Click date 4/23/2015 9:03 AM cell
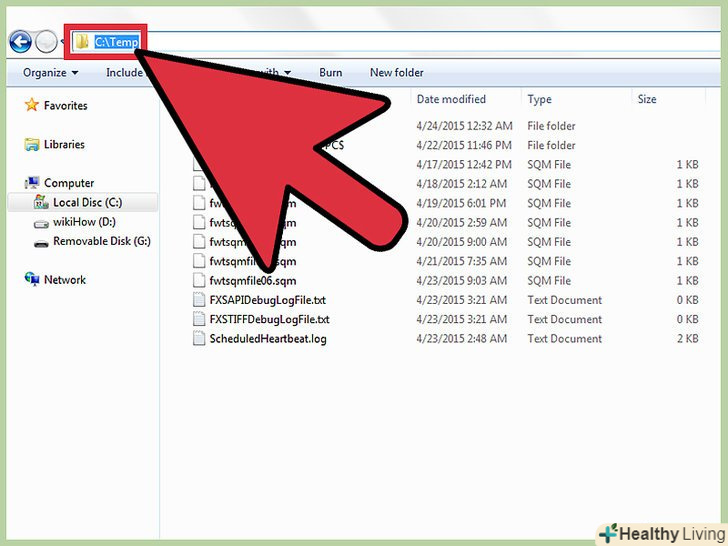Viewport: 728px width, 546px height. pyautogui.click(x=462, y=281)
